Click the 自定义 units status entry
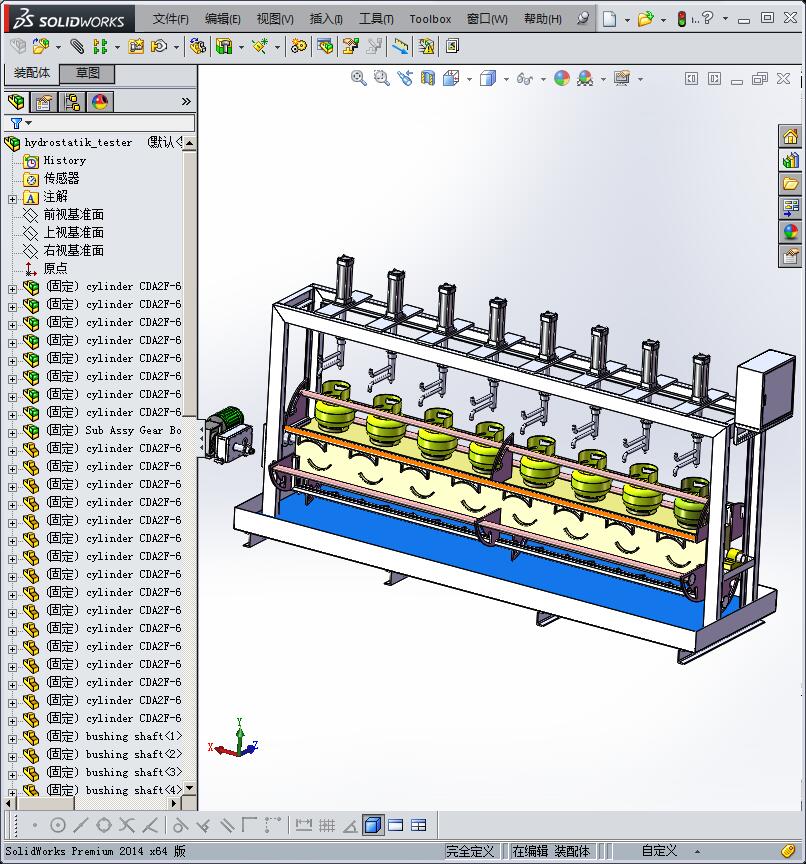 coord(659,851)
